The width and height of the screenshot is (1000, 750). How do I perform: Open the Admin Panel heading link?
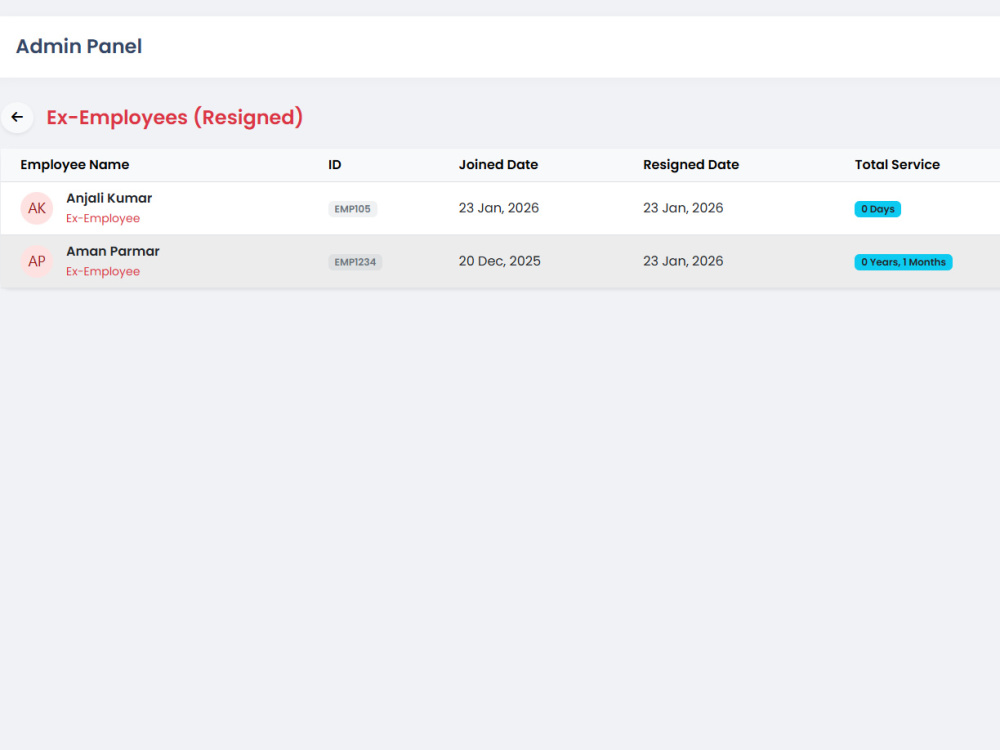point(78,46)
